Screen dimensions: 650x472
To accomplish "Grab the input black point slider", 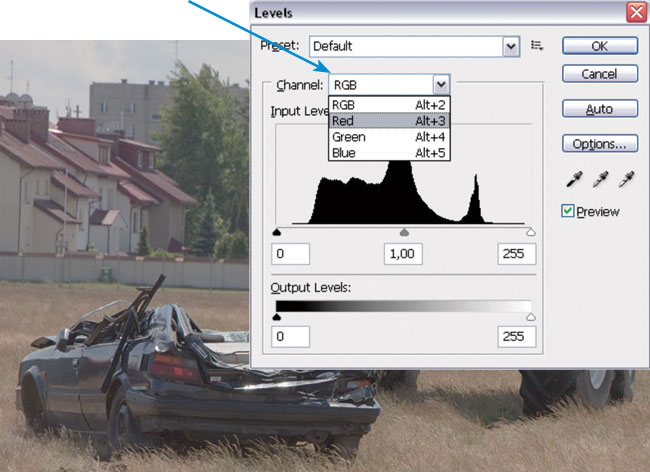I will click(277, 232).
